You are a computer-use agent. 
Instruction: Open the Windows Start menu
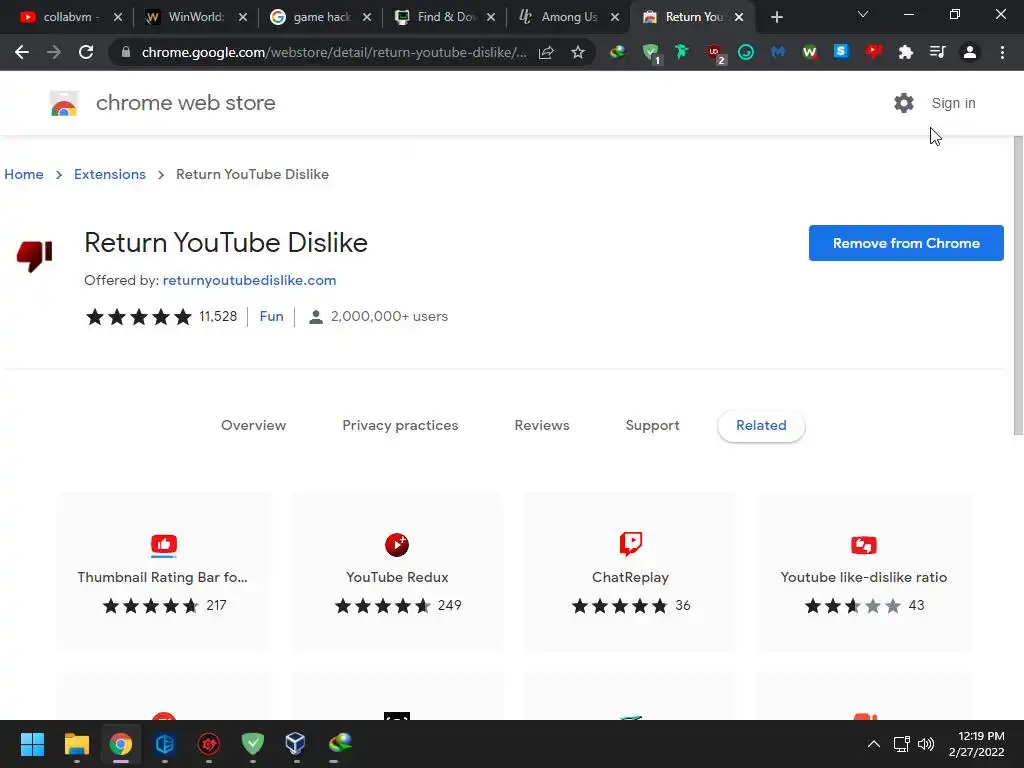(x=32, y=744)
